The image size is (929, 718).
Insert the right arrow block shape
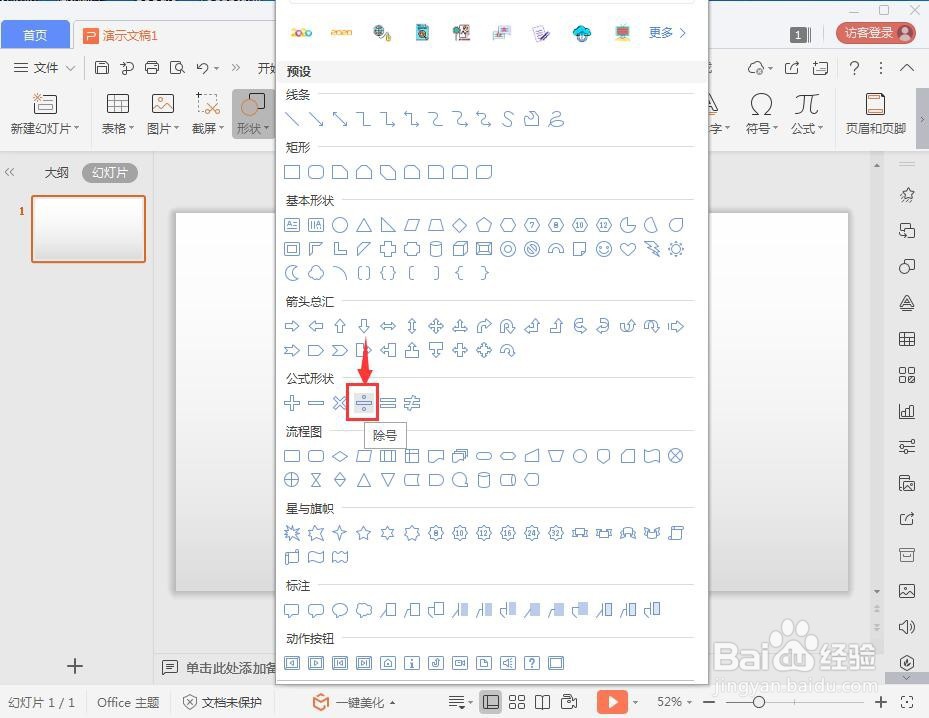tap(291, 326)
